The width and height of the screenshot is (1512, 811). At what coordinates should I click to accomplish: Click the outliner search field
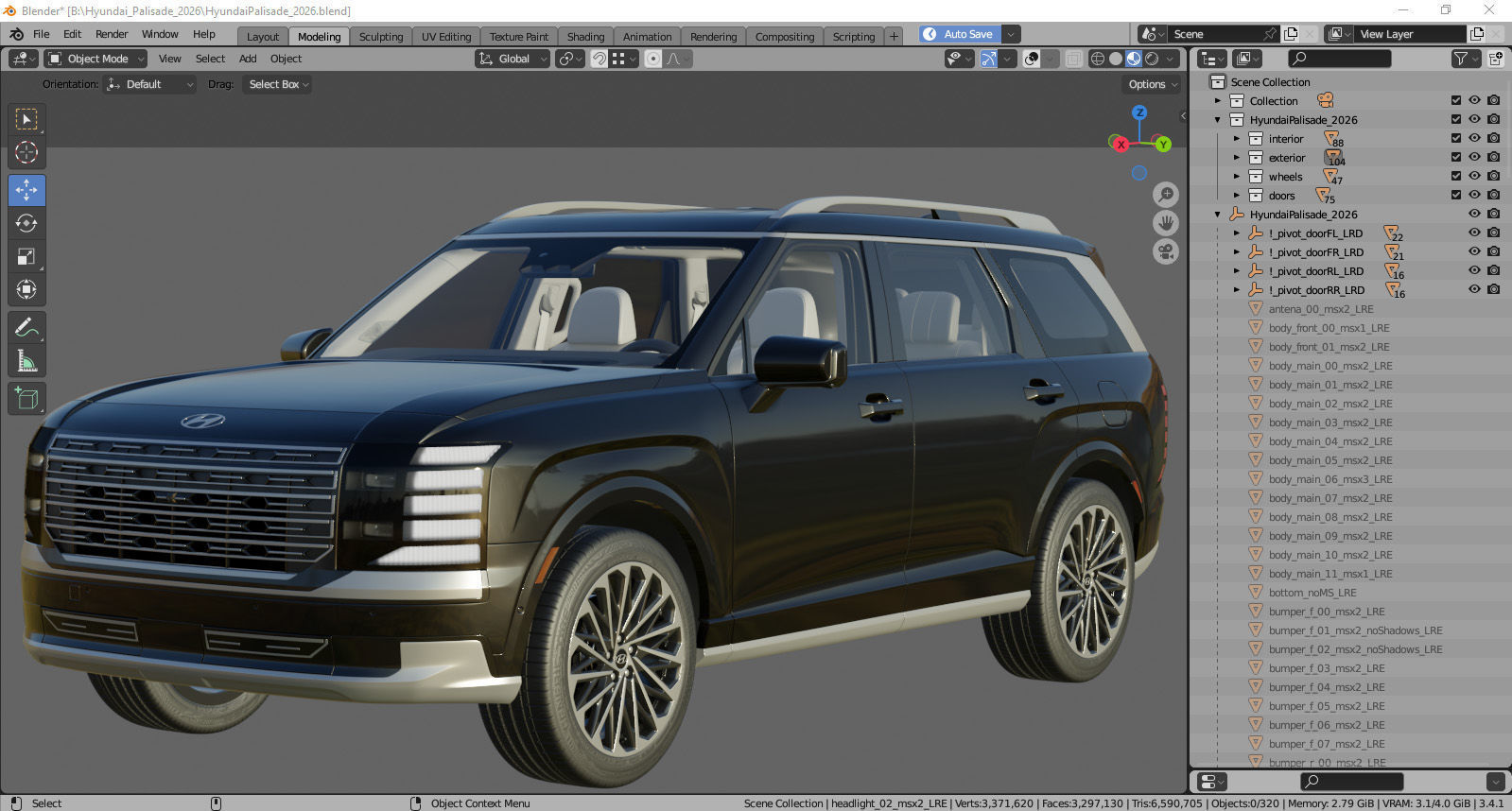(x=1340, y=59)
